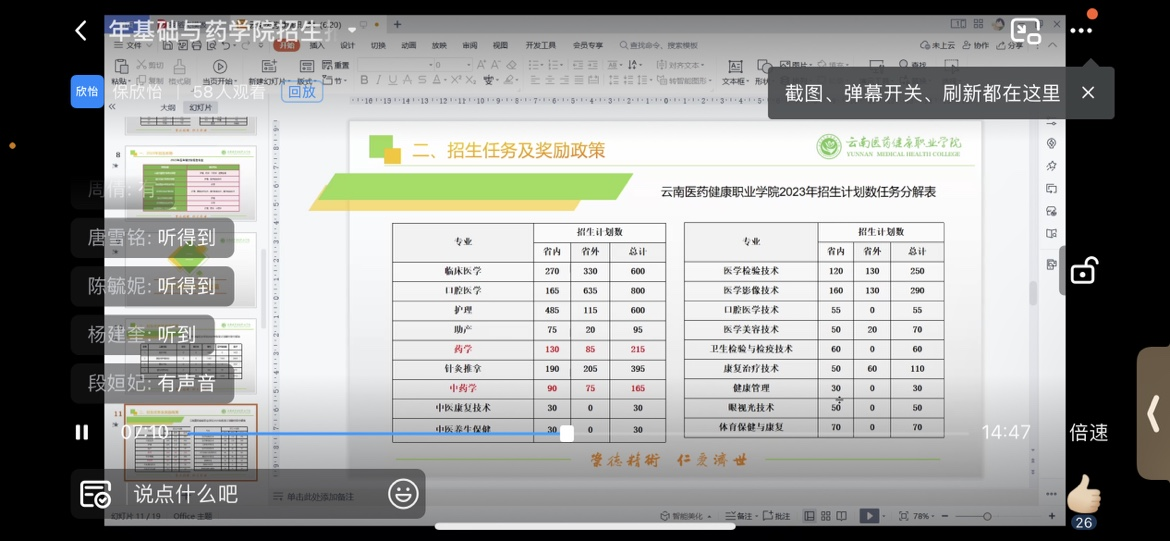This screenshot has height=541, width=1170.
Task: Switch to the 插入 ribbon tab in WPS
Action: click(x=317, y=46)
